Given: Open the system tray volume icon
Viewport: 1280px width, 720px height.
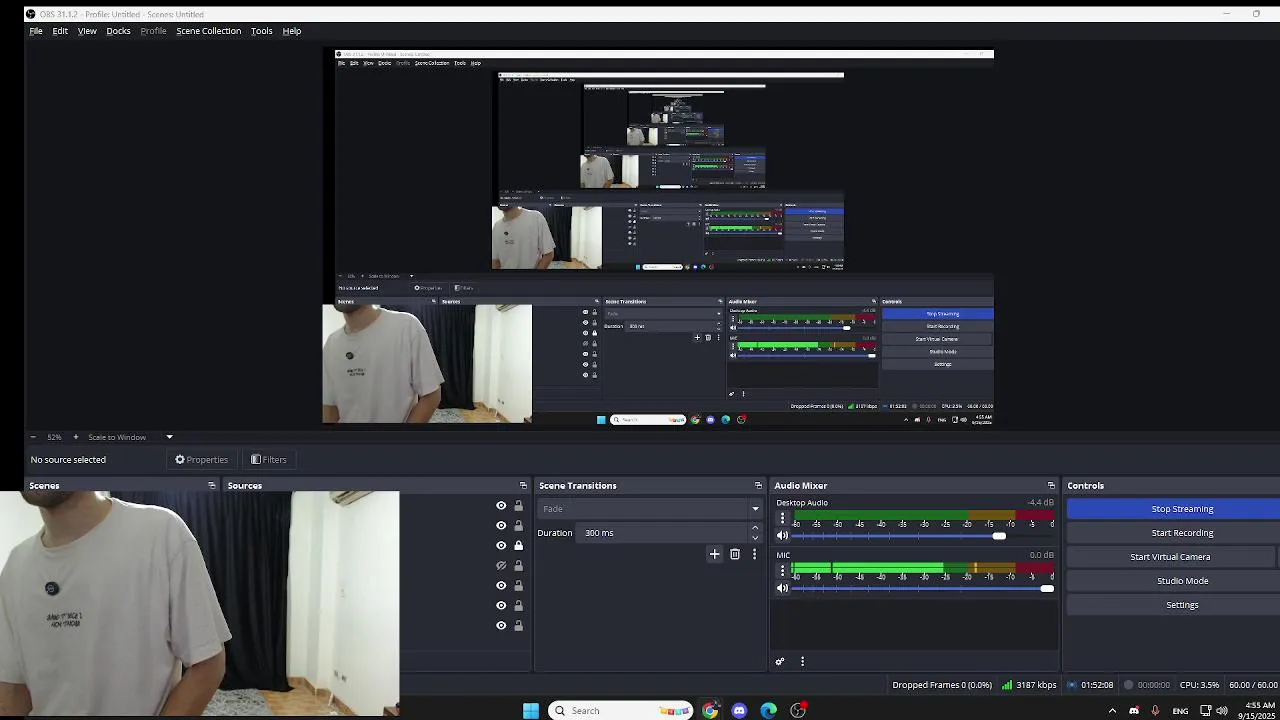Looking at the screenshot, I should coord(1222,711).
